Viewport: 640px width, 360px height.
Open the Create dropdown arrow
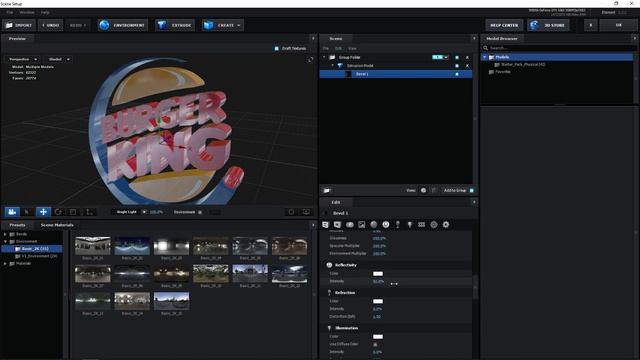tap(239, 26)
